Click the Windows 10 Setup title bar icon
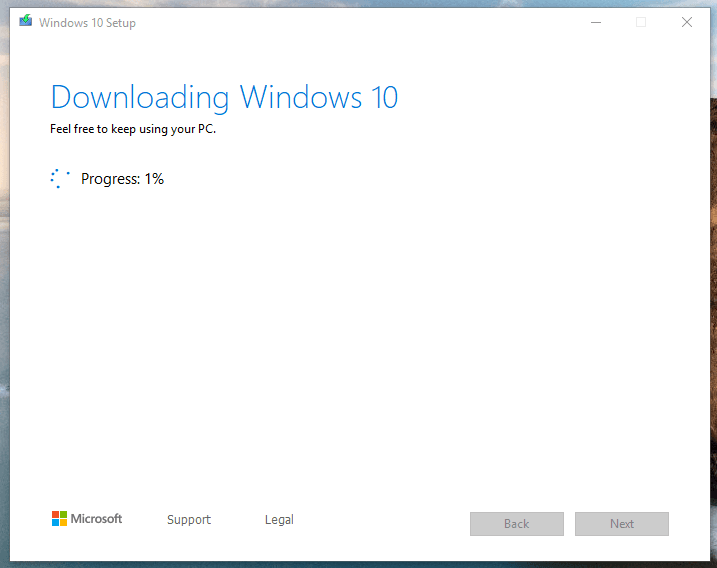The image size is (717, 568). point(26,21)
